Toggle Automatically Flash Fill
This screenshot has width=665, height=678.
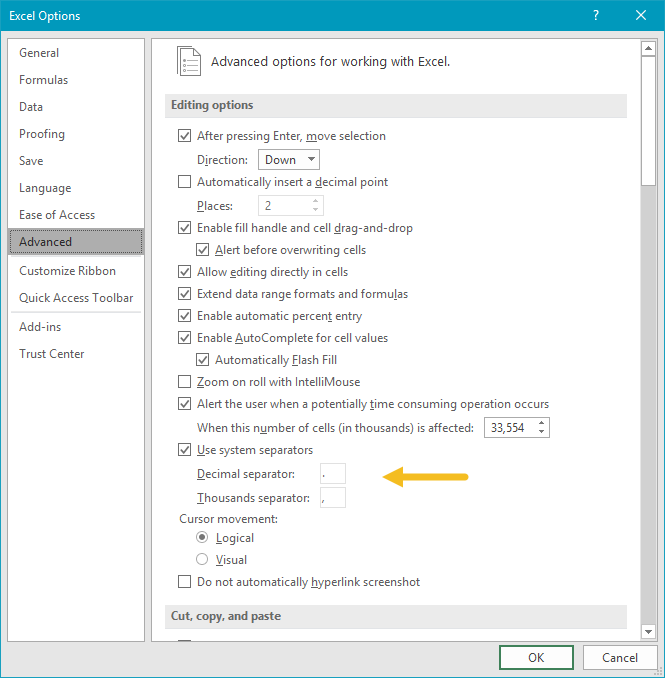click(x=202, y=360)
